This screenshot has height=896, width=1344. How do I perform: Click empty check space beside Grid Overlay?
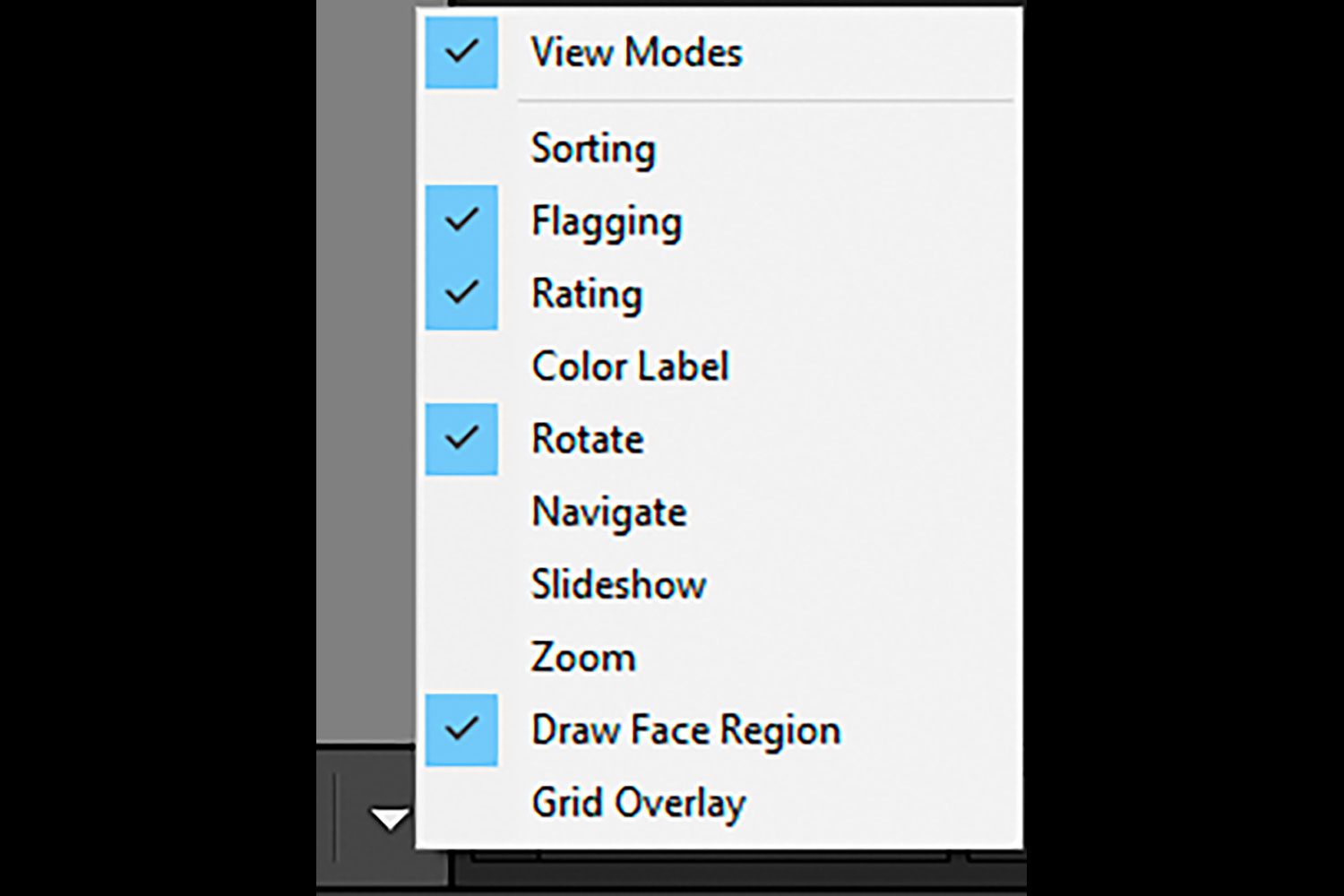[x=461, y=803]
